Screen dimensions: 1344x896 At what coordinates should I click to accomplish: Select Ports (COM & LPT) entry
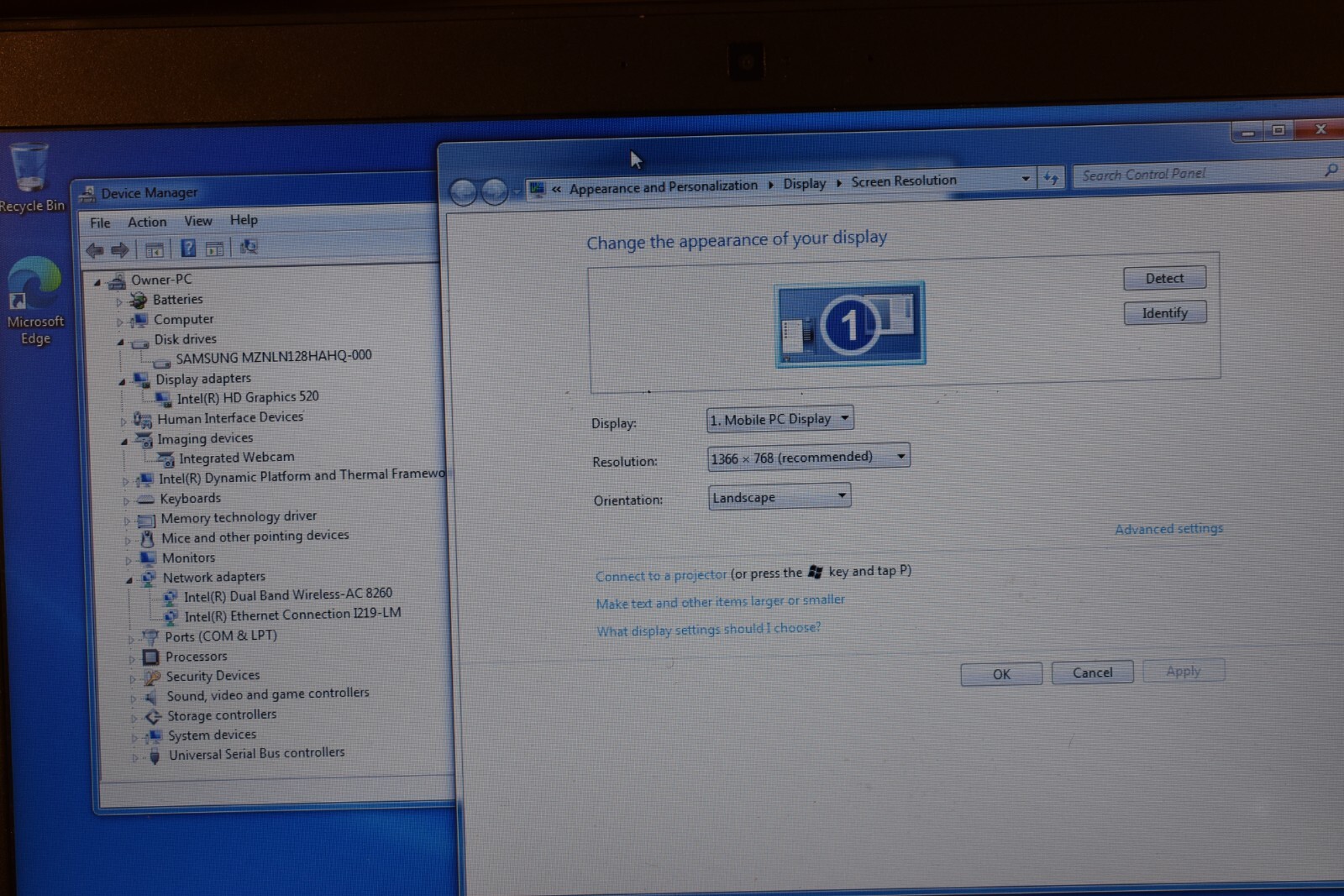221,637
